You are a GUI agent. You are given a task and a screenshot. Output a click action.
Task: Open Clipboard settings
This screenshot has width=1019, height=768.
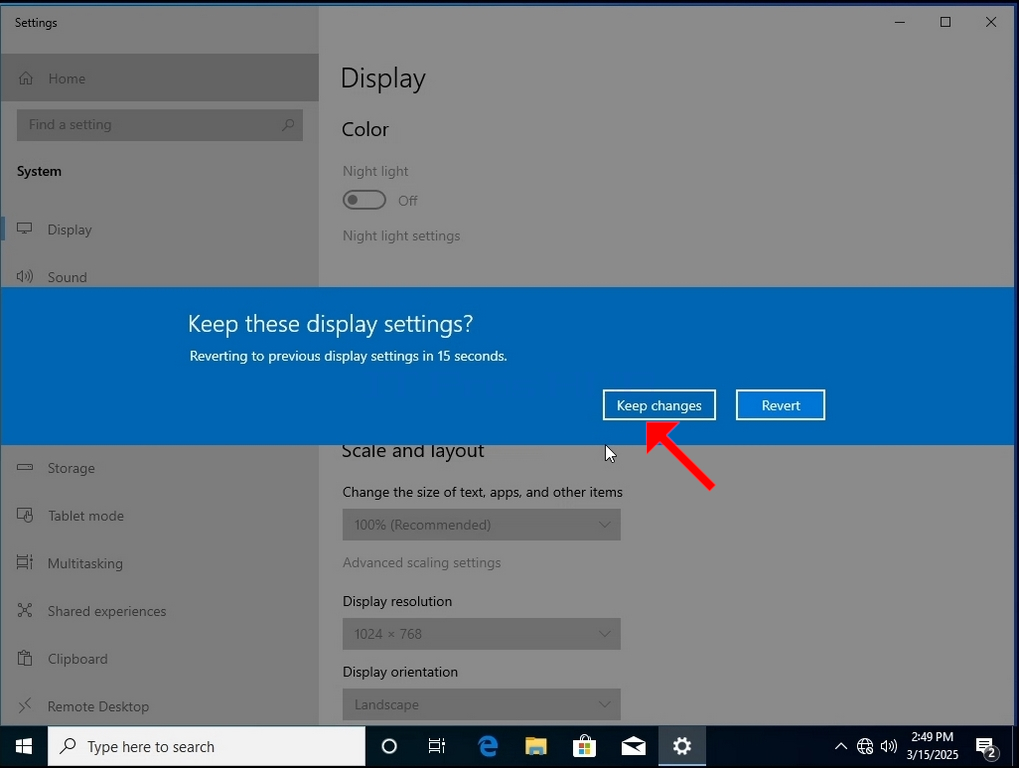160,659
